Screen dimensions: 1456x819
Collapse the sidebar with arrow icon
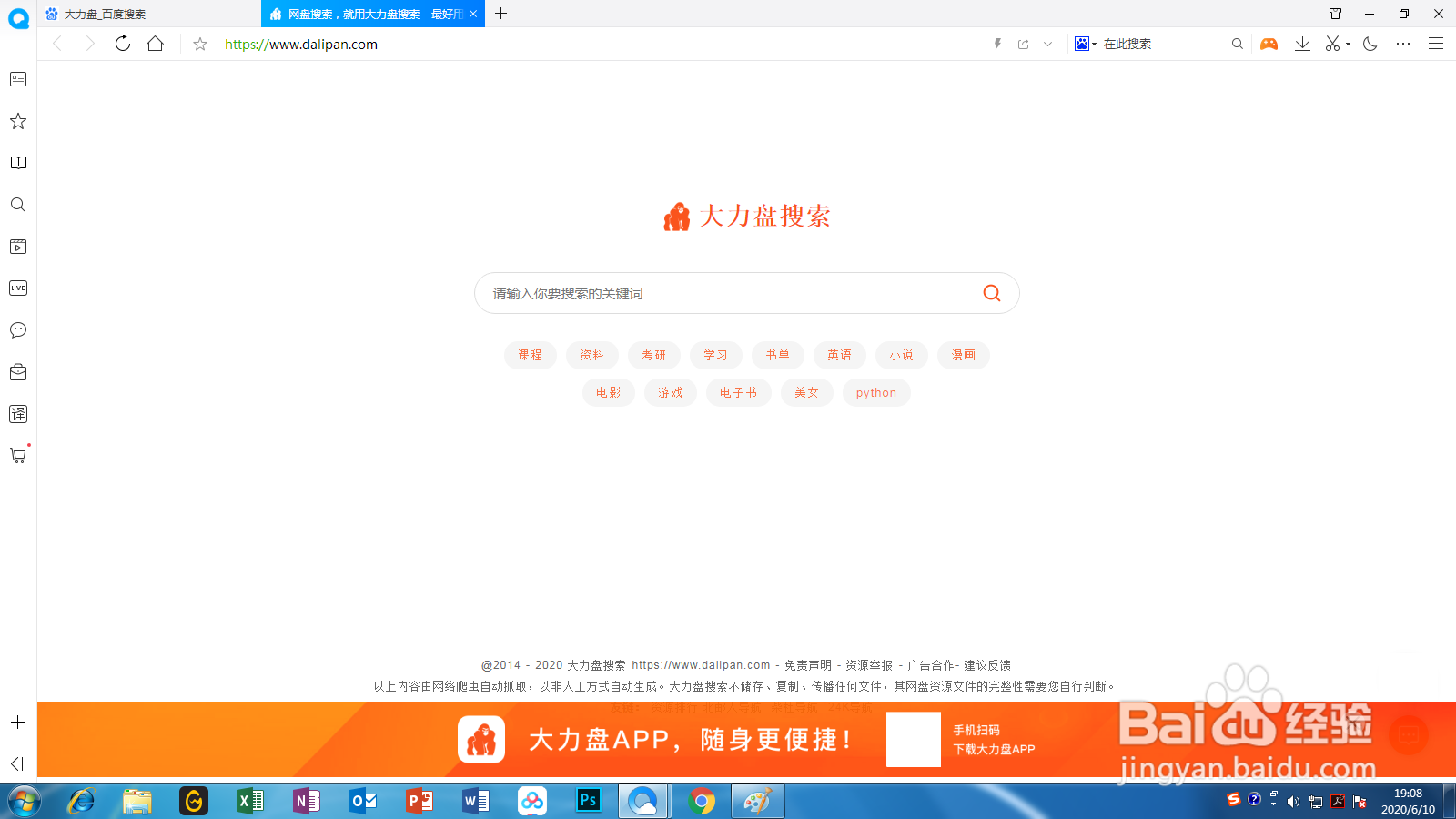tap(17, 763)
